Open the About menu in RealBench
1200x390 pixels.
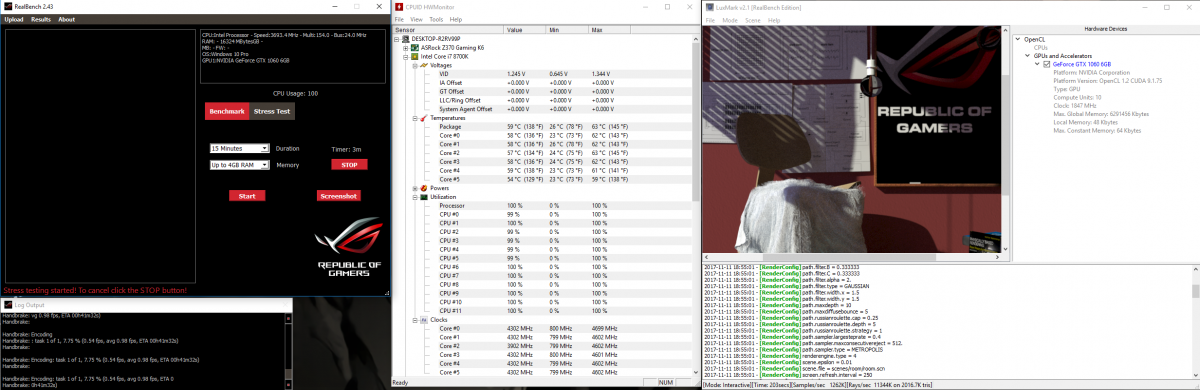pos(66,19)
